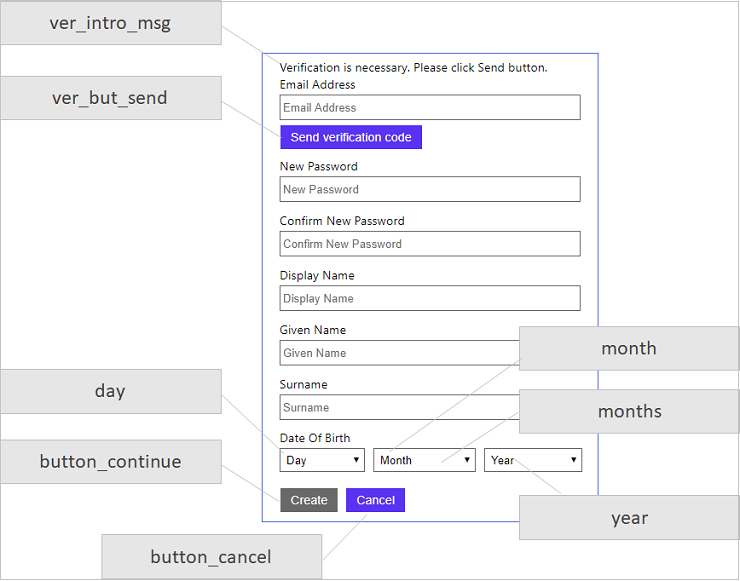This screenshot has height=581, width=740.
Task: Click the Send verification code button
Action: click(351, 137)
